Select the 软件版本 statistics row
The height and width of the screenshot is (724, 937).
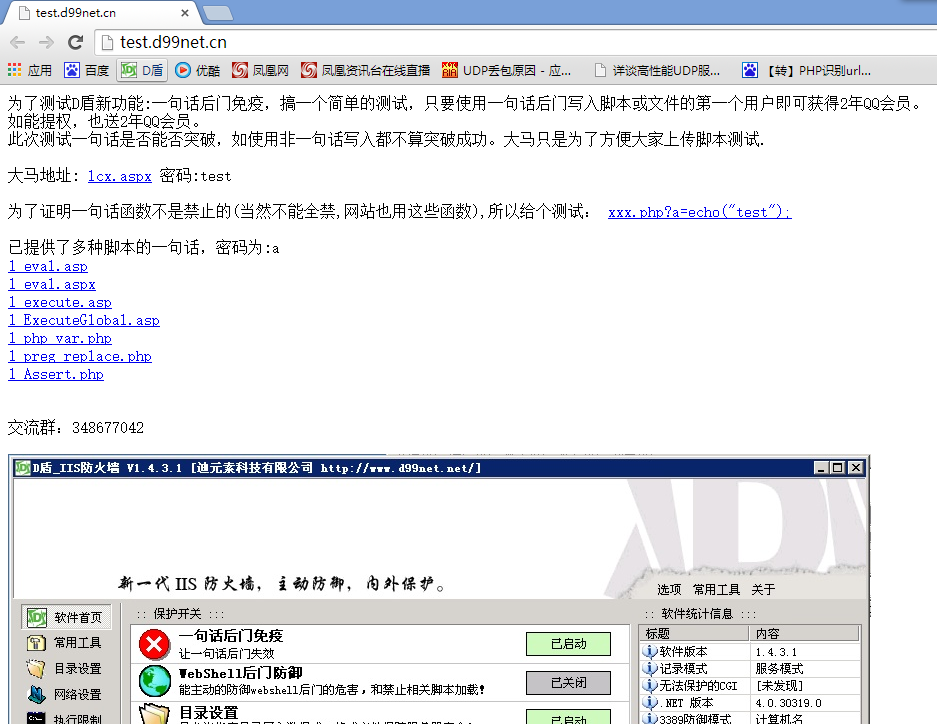[750, 652]
